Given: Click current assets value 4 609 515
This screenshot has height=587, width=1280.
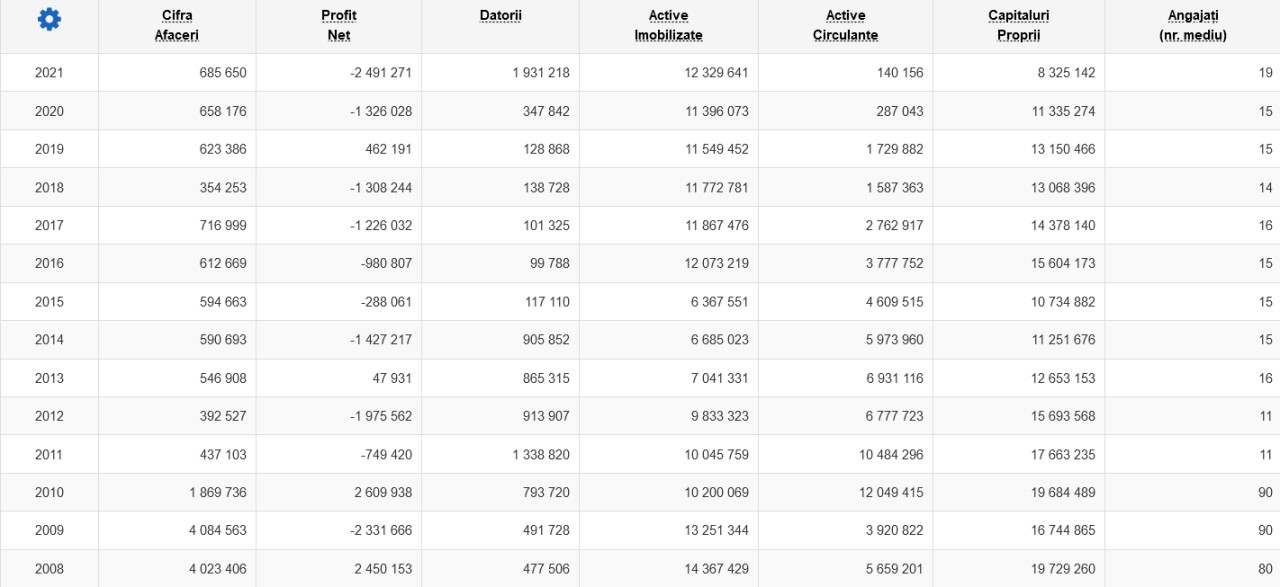Looking at the screenshot, I should click(x=895, y=301).
